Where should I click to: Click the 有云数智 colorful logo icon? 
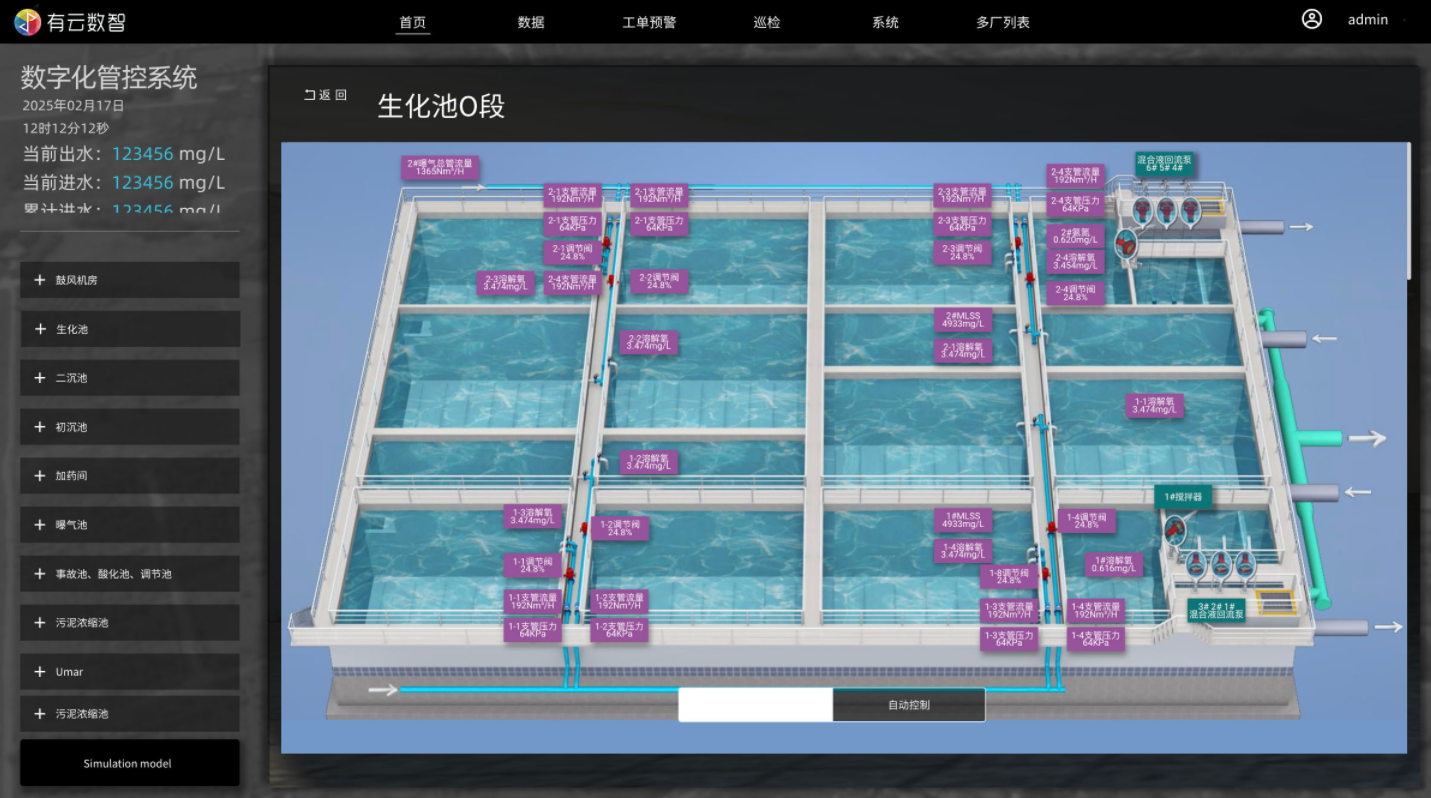coord(28,22)
